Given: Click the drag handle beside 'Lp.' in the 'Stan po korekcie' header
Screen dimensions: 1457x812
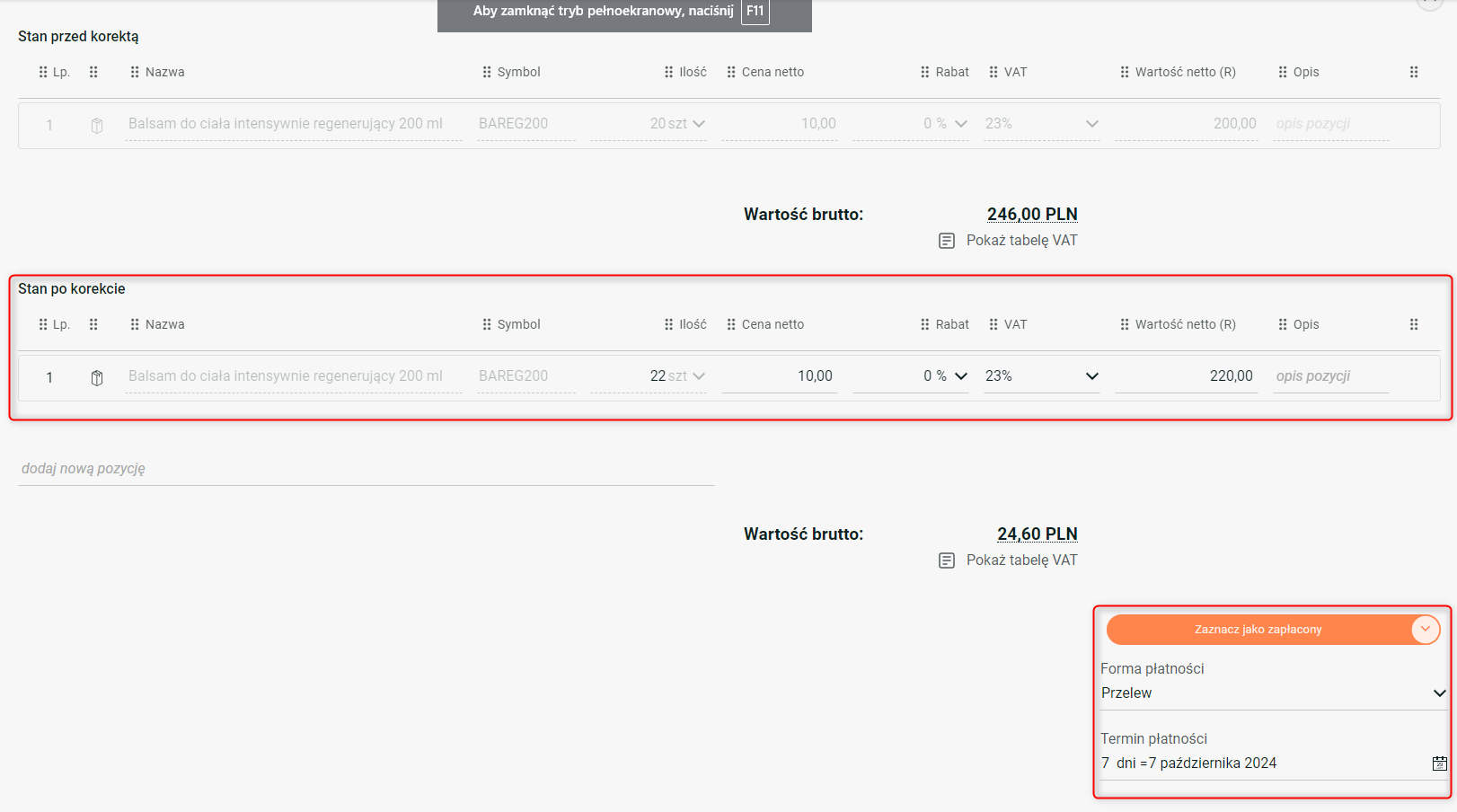Looking at the screenshot, I should [43, 324].
